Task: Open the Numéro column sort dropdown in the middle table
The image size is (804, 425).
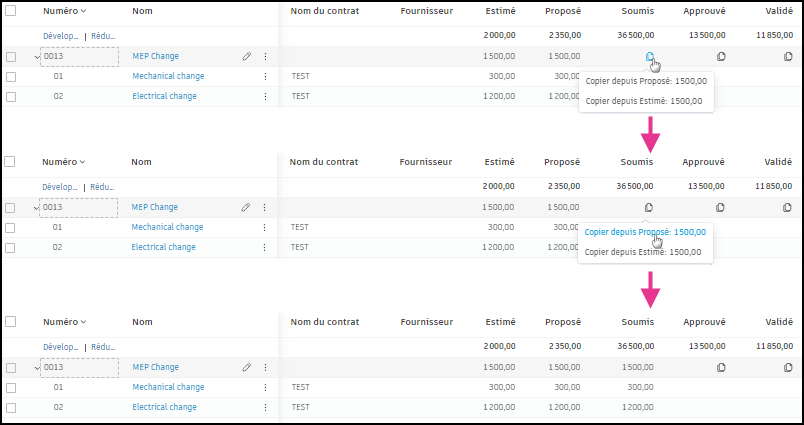Action: (x=82, y=162)
